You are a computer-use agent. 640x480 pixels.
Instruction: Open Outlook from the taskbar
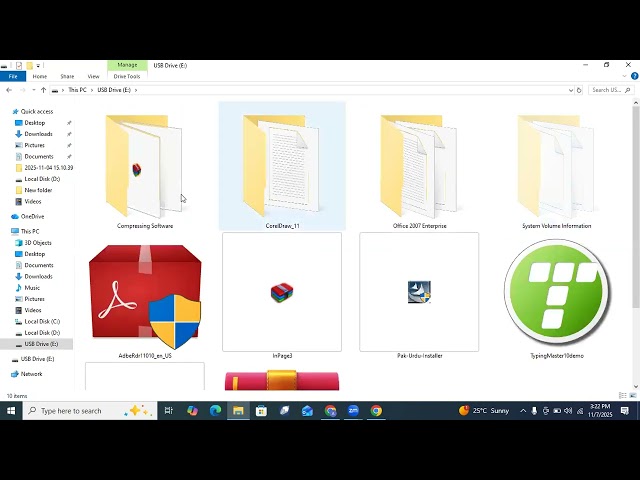point(307,411)
